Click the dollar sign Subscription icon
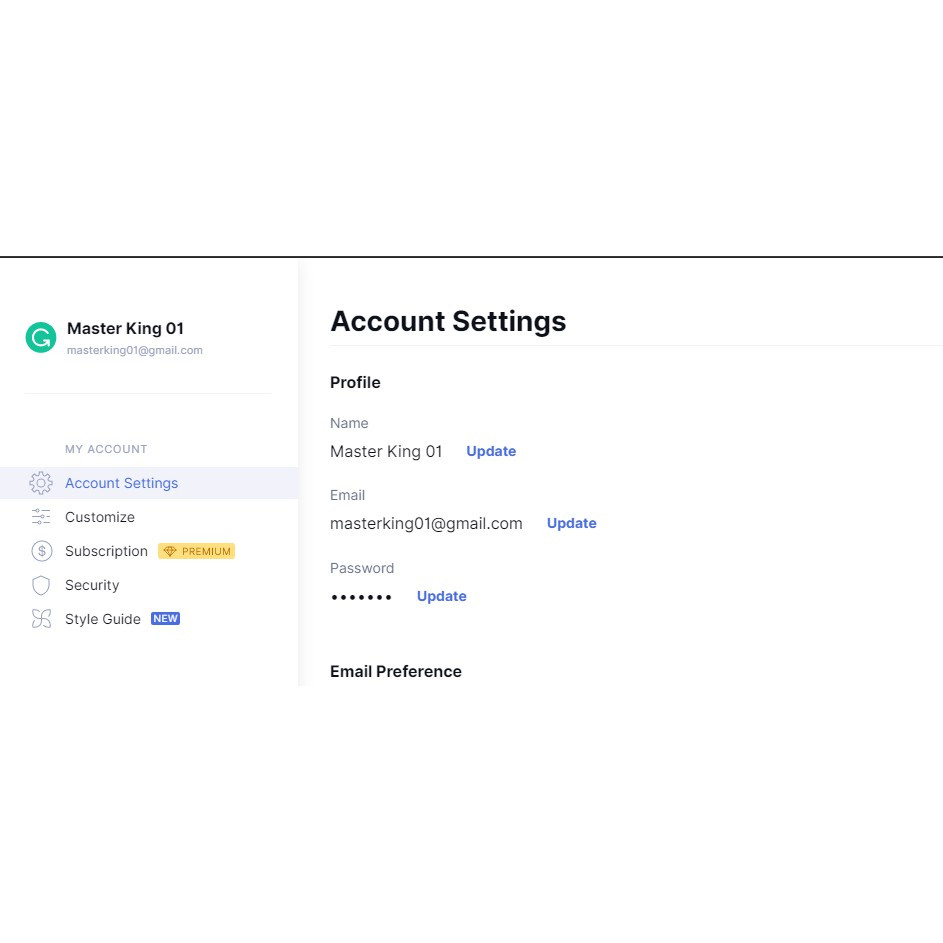This screenshot has height=943, width=943. coord(41,551)
